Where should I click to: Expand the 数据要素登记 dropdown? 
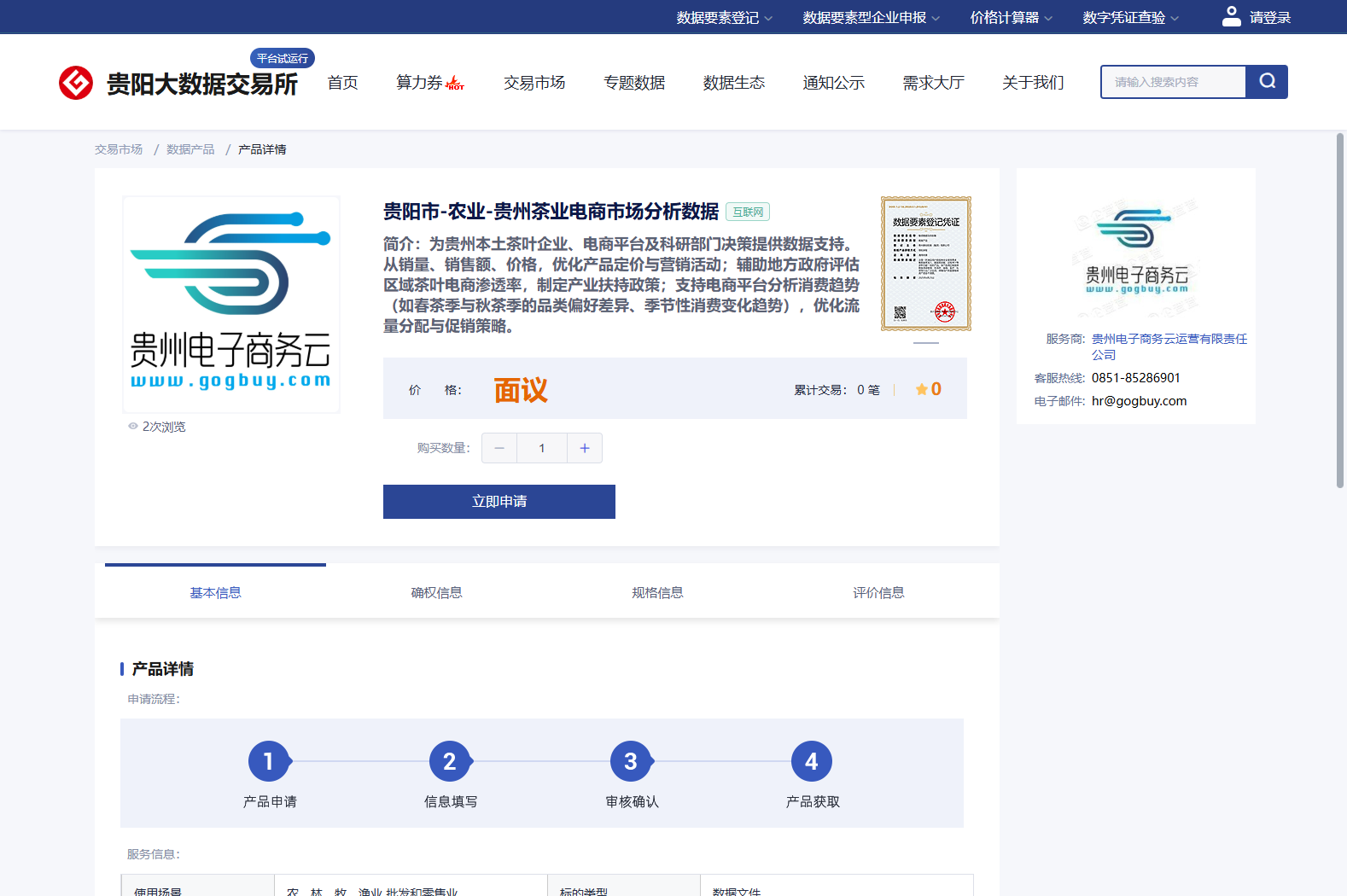724,18
